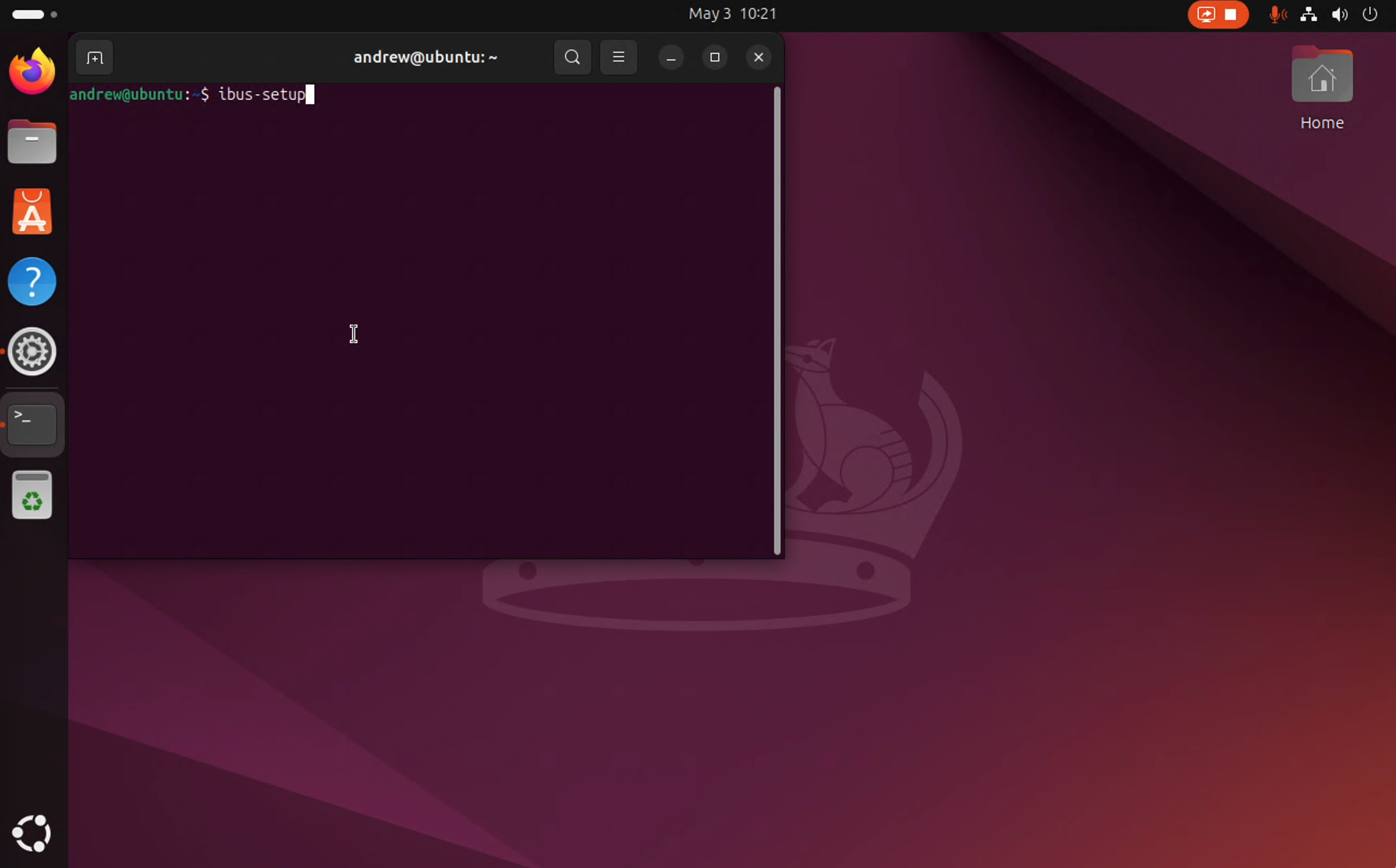Click the Terminal dock icon
Image resolution: width=1396 pixels, height=868 pixels.
(x=32, y=425)
